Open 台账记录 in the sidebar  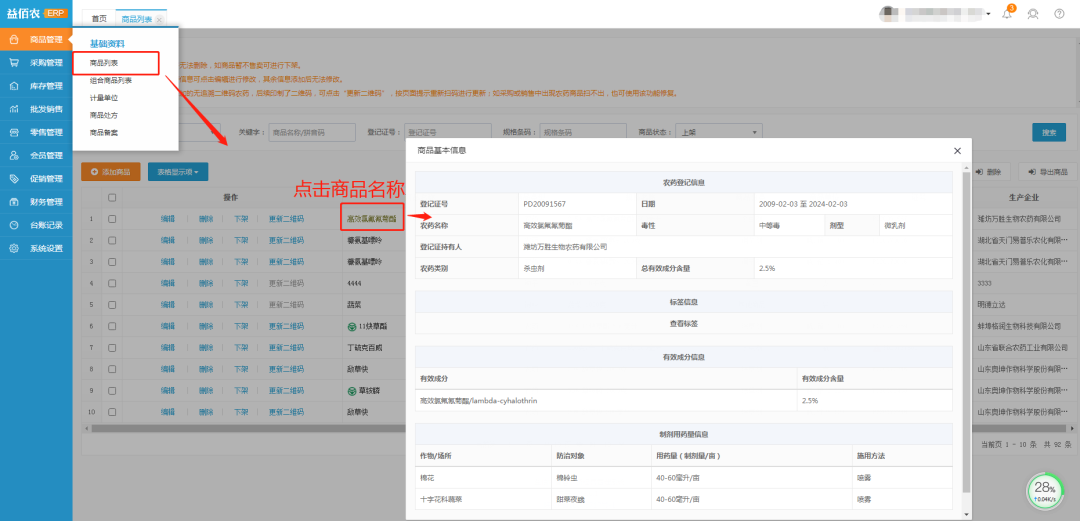coord(36,225)
